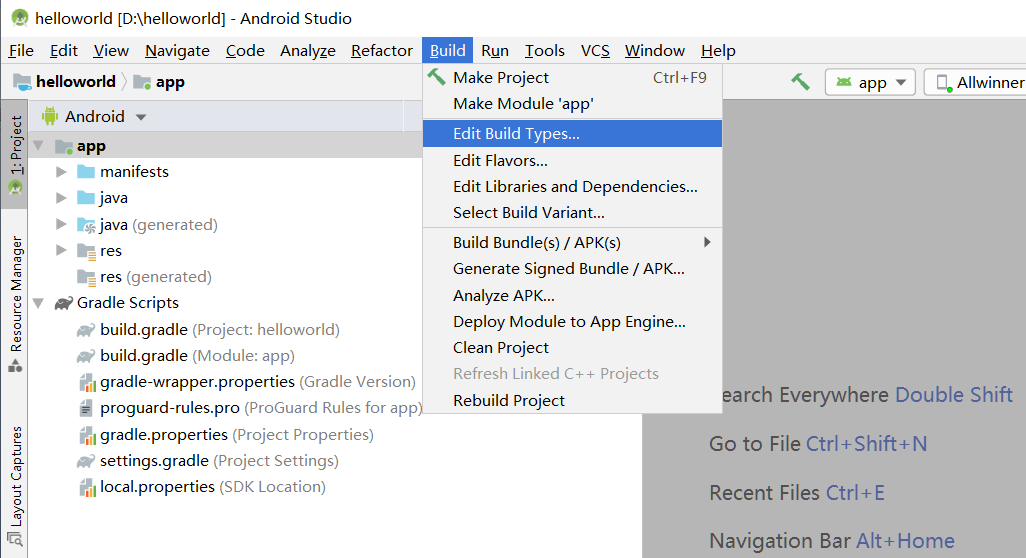Collapse the Gradle Scripts node
This screenshot has width=1026, height=558.
[39, 303]
